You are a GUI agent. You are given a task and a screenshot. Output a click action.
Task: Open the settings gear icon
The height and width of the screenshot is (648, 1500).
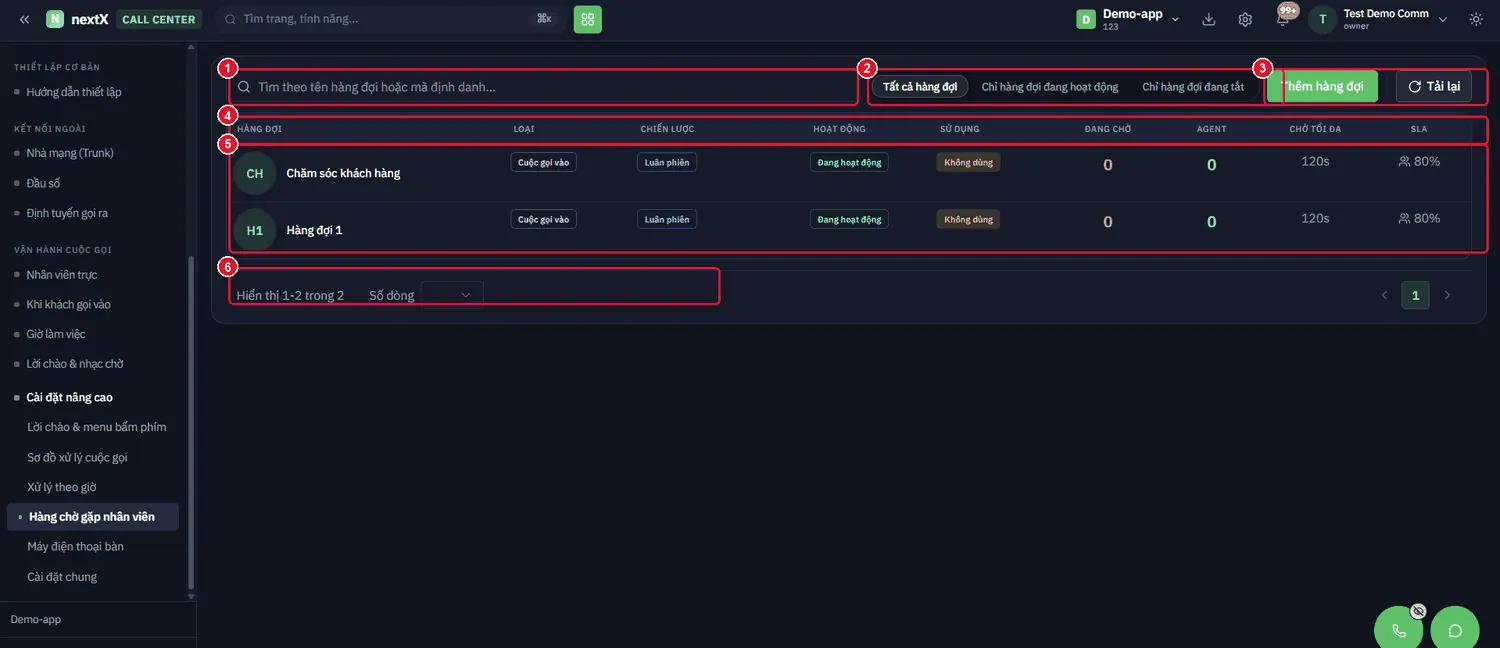point(1245,19)
